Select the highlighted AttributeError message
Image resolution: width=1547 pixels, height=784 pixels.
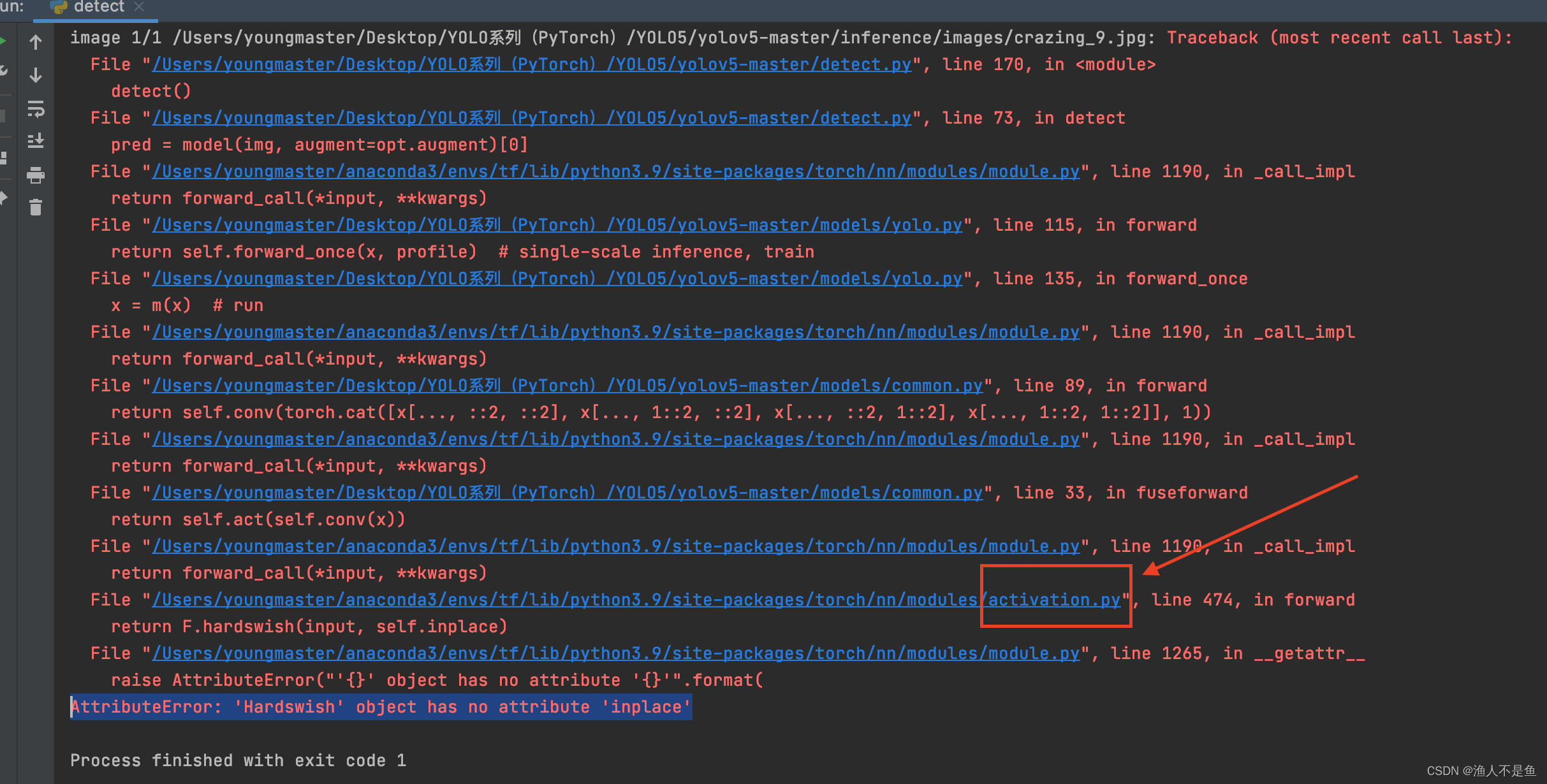380,706
